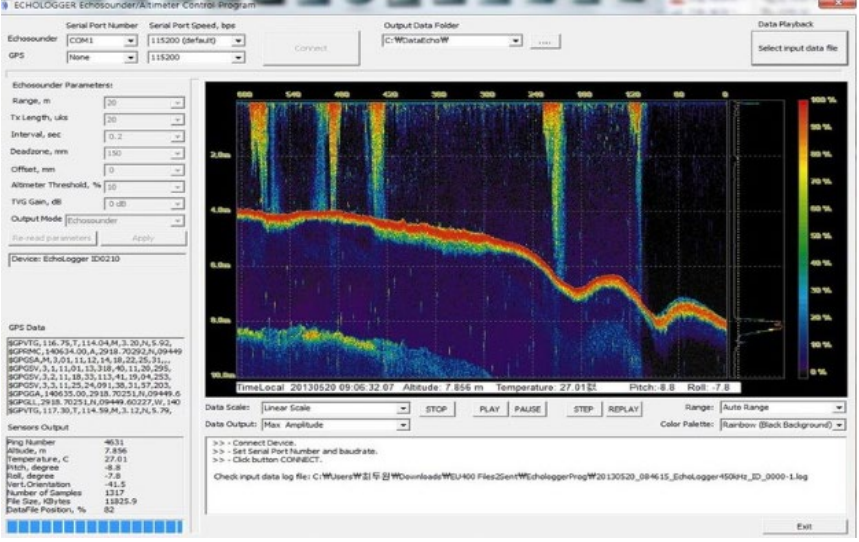Select the 'Altitude, m' sensor output row
This screenshot has width=859, height=542.
point(94,451)
